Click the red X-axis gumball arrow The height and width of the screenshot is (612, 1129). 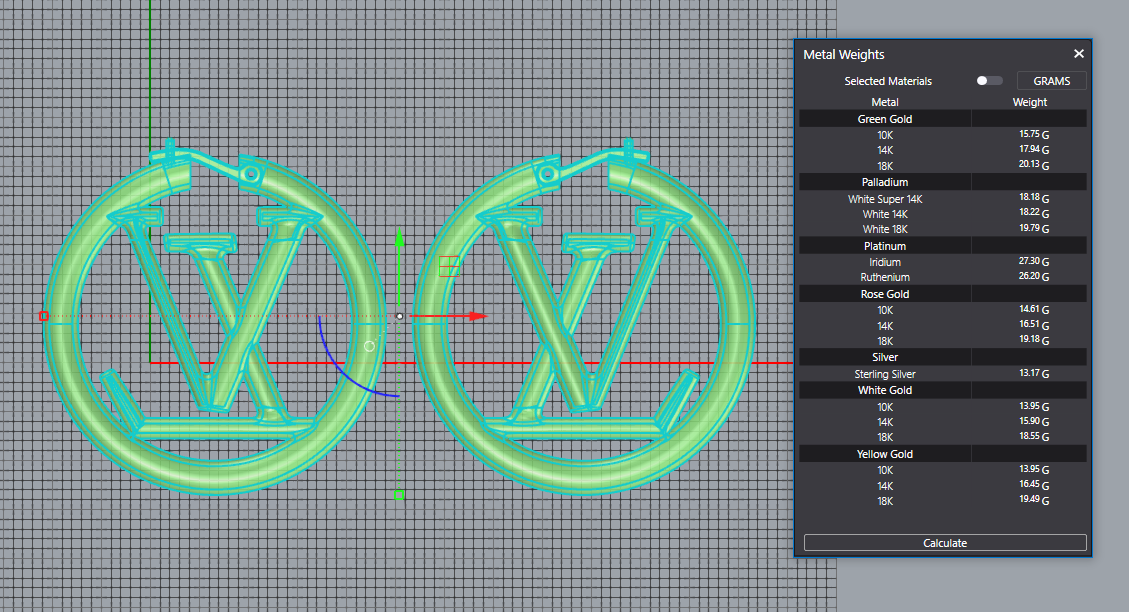pyautogui.click(x=477, y=316)
